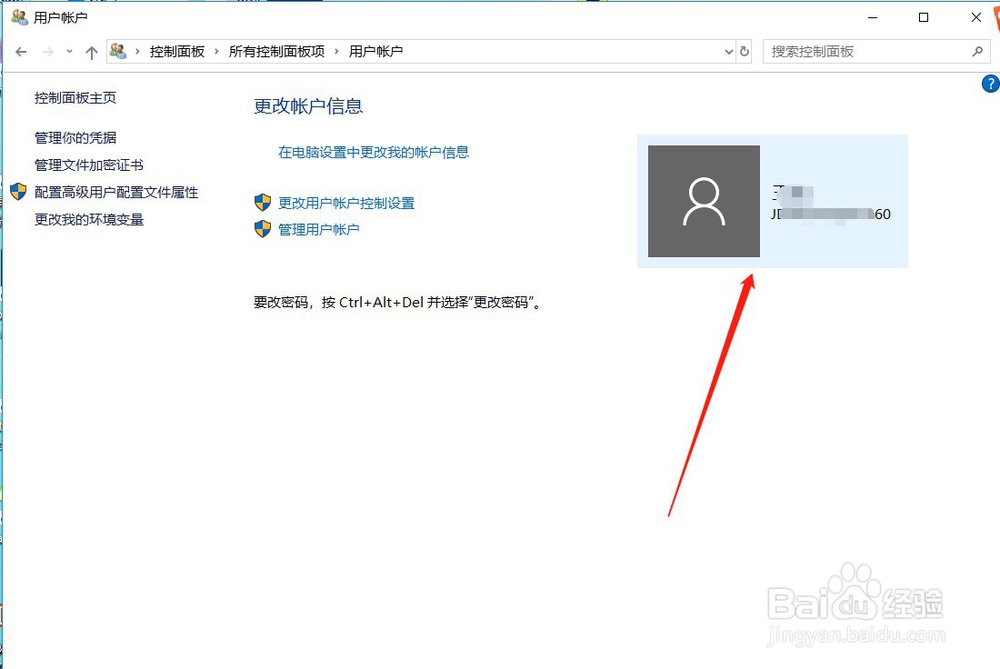The height and width of the screenshot is (669, 1000).
Task: Click the user accounts icon in the address bar
Action: click(118, 51)
